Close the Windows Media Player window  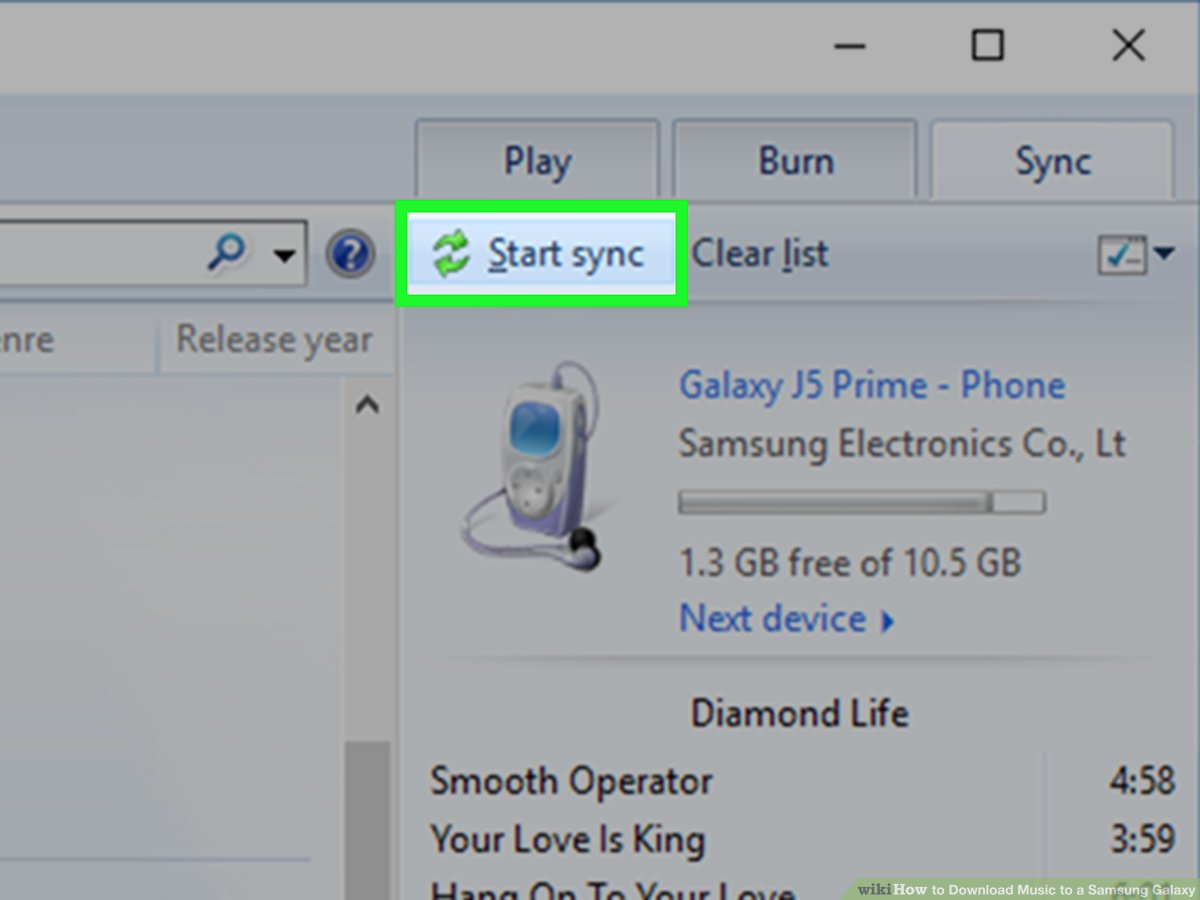1128,46
